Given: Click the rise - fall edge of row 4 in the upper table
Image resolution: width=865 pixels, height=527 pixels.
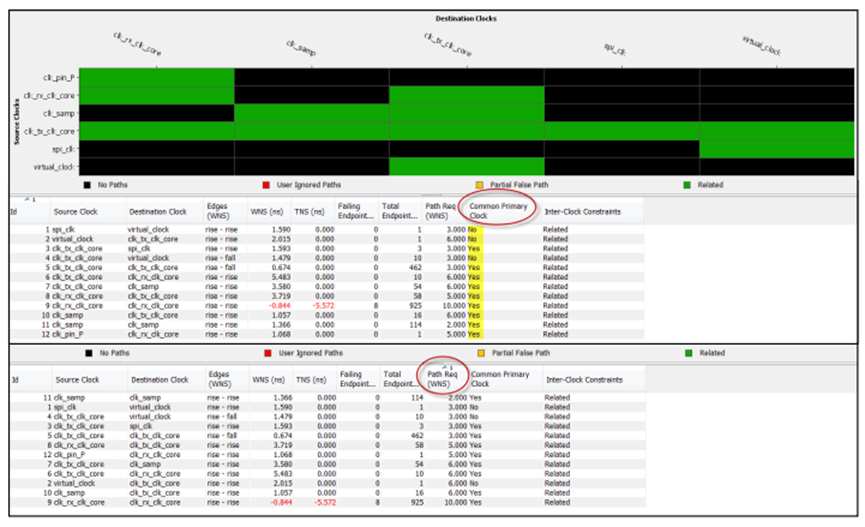Looking at the screenshot, I should (x=221, y=258).
